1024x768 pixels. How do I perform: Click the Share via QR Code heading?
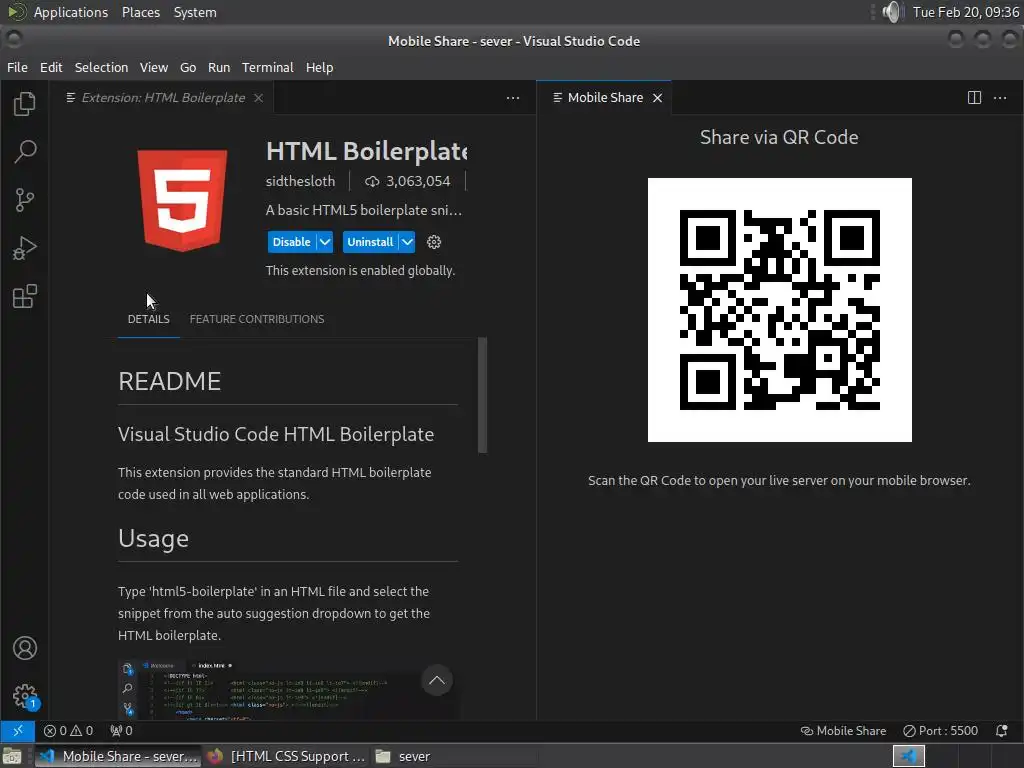(779, 137)
